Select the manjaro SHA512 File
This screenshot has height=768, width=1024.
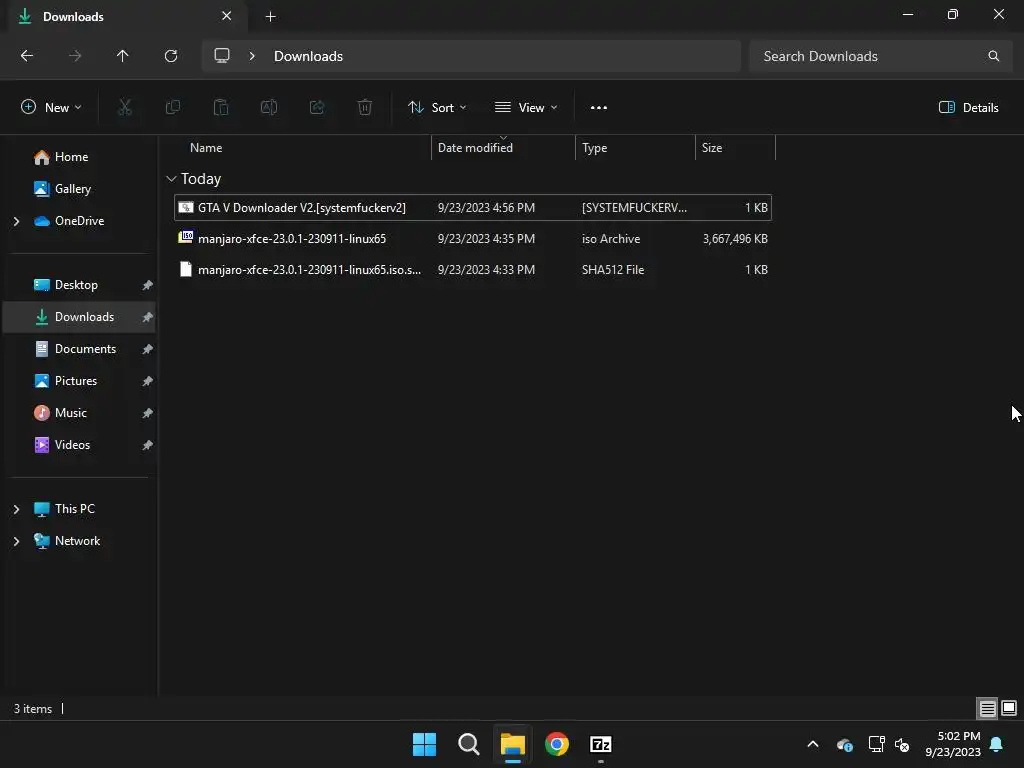473,270
